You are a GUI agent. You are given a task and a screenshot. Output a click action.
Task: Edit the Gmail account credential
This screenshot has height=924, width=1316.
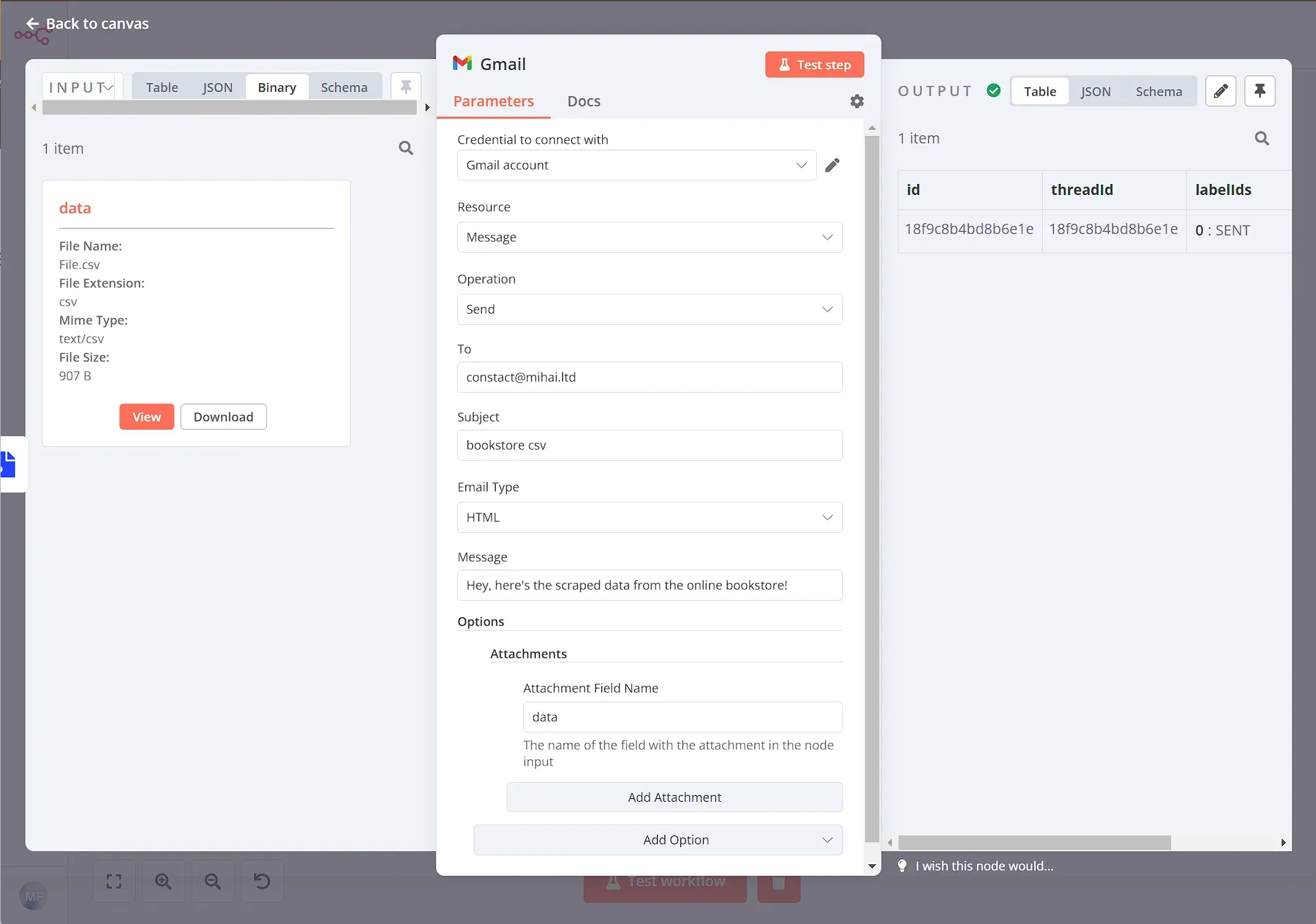click(833, 165)
